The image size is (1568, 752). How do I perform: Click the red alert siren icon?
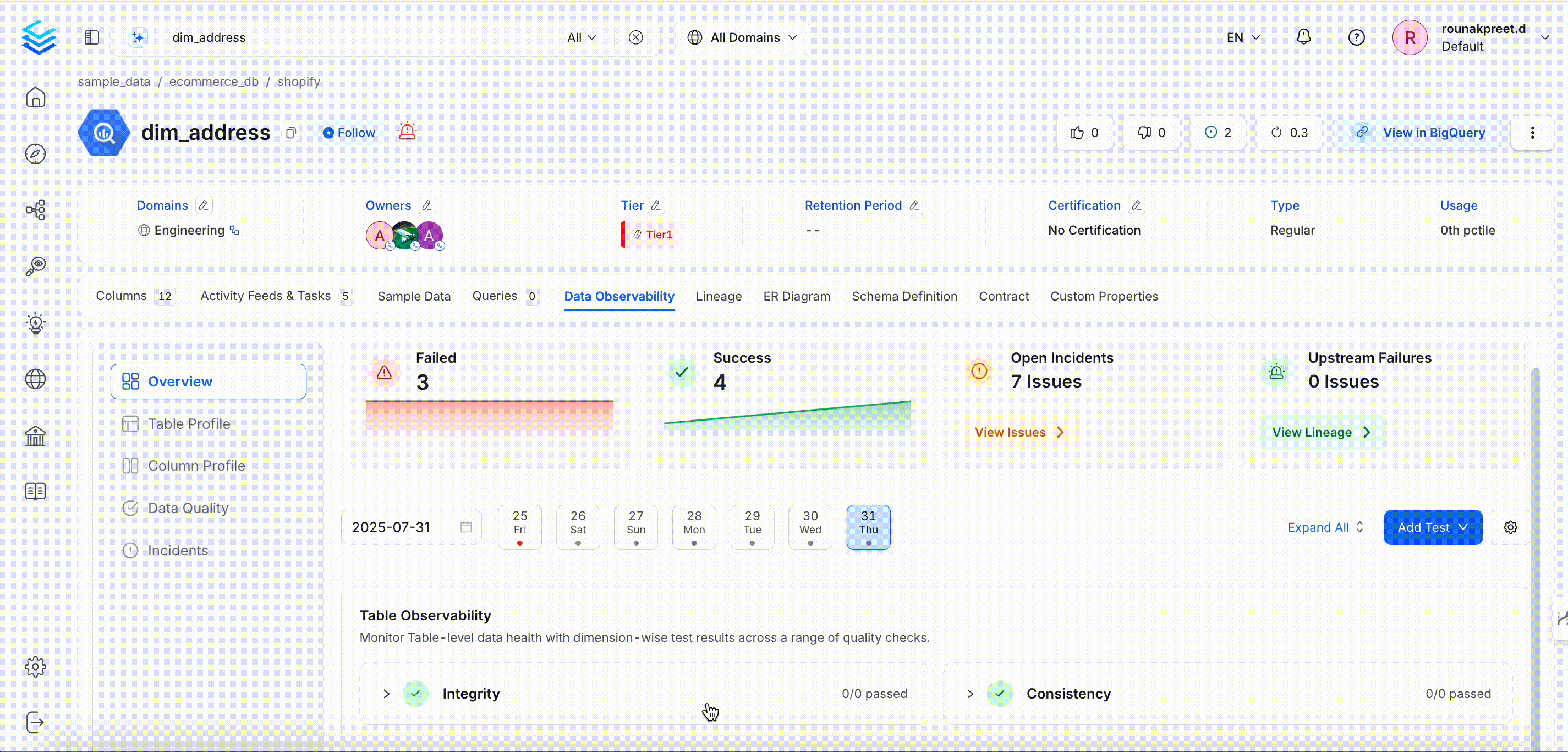pos(407,132)
